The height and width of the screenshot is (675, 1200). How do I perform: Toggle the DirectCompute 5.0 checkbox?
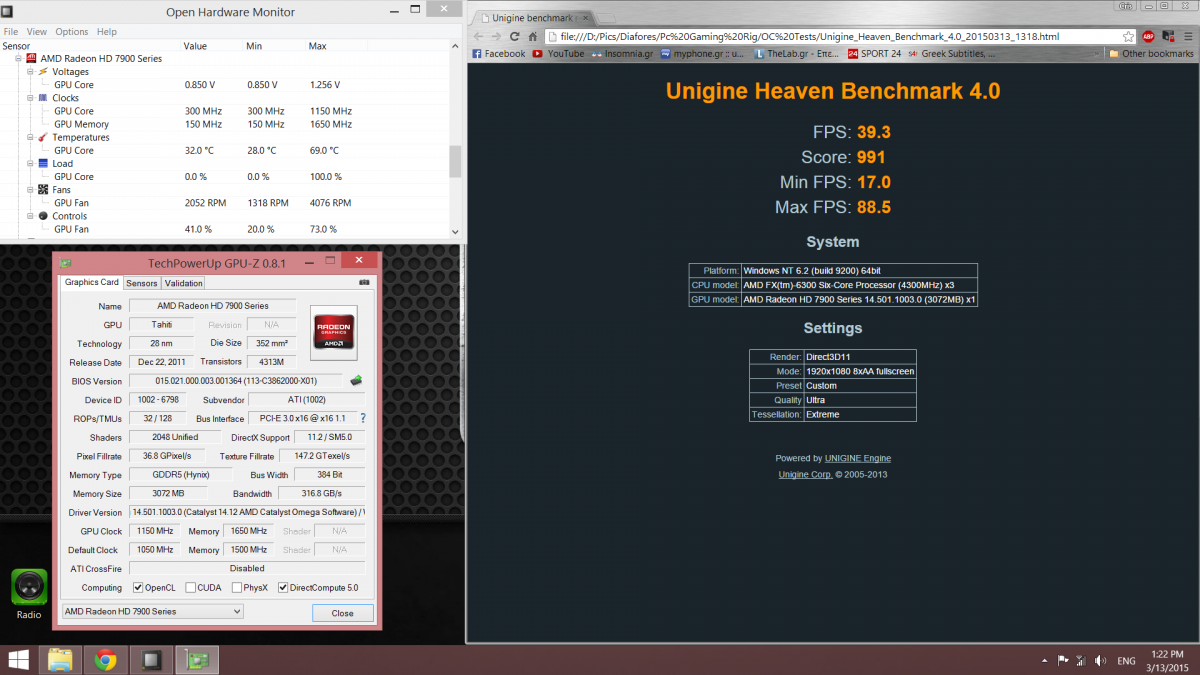[283, 588]
